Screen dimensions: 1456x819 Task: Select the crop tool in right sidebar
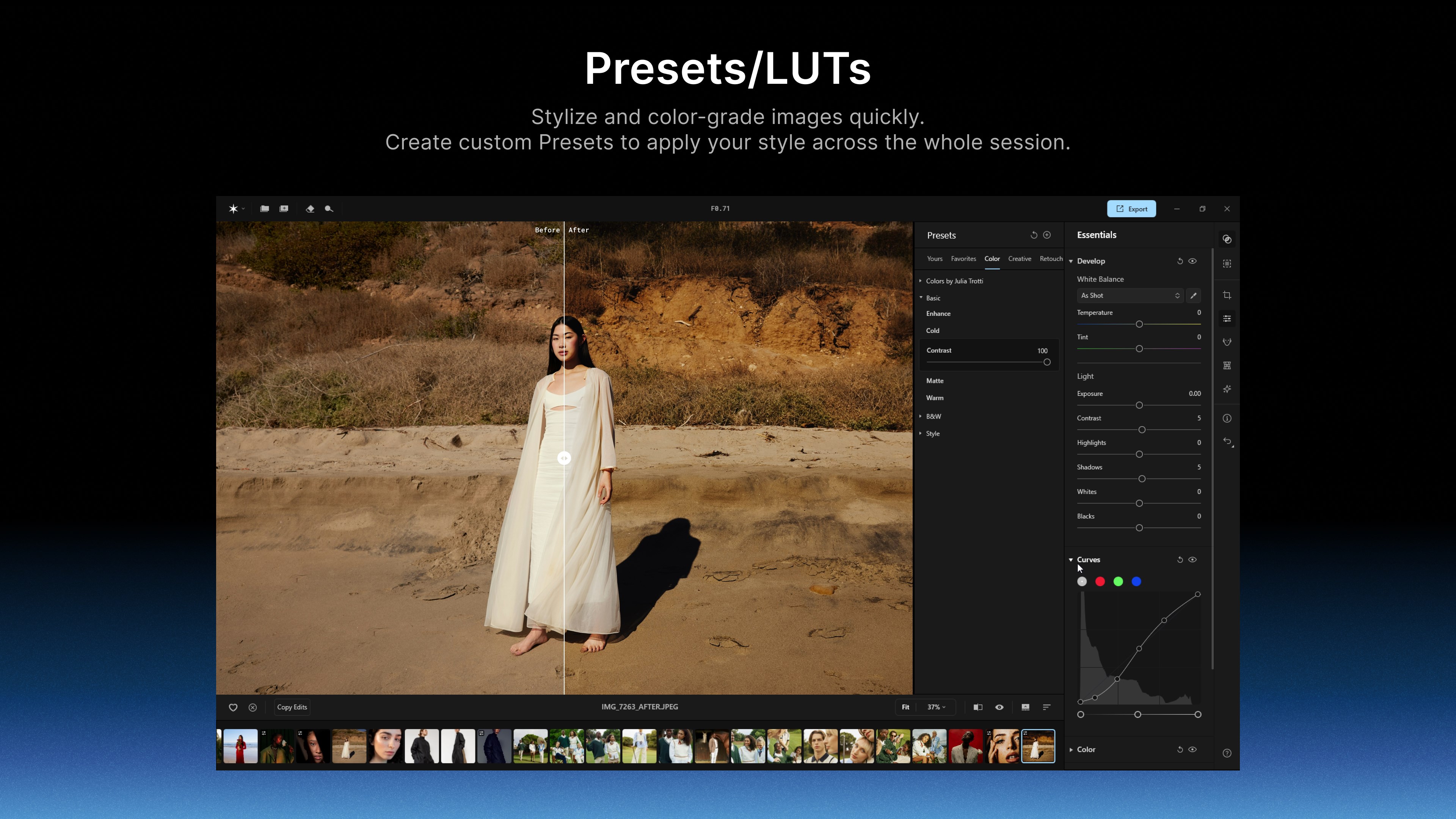(1227, 295)
